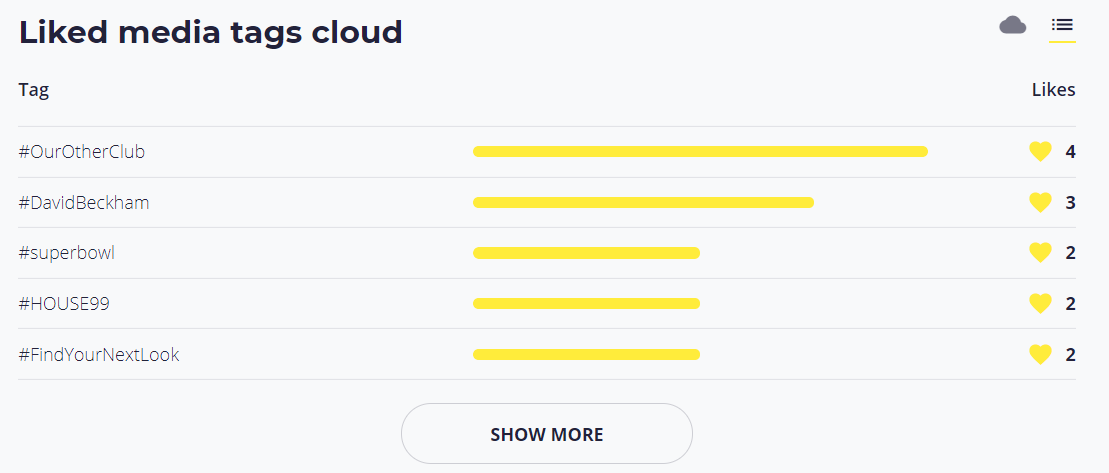
Task: Click heart icon for #OurOtherClub
Action: (1040, 151)
